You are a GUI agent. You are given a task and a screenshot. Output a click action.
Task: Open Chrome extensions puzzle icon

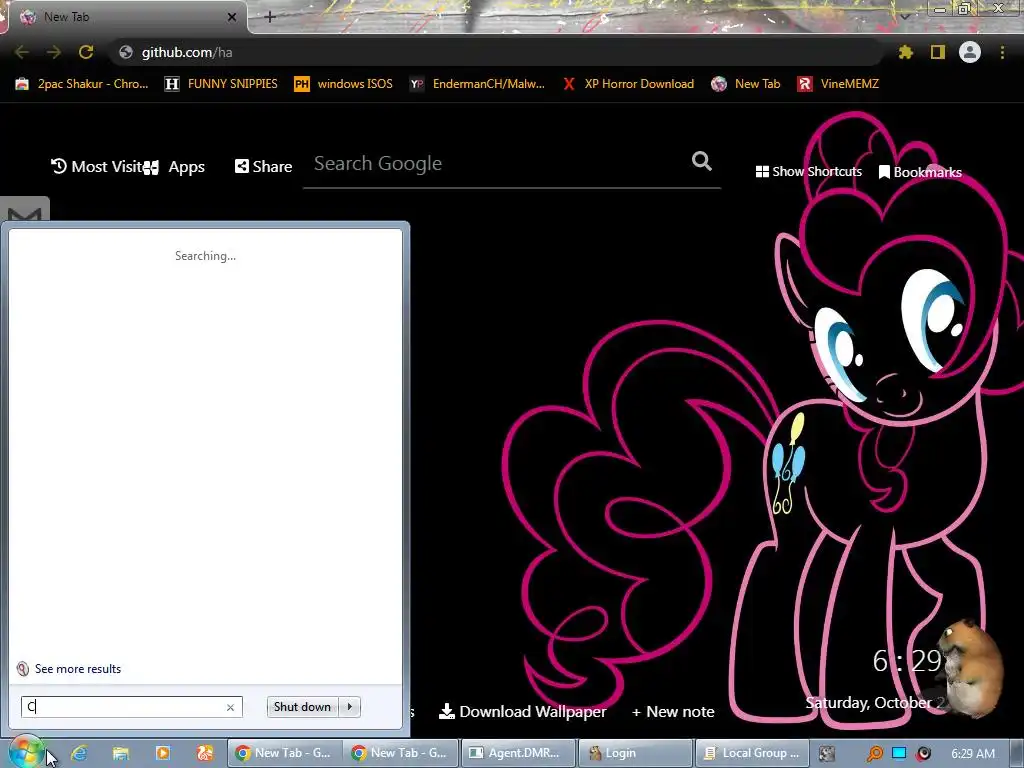click(905, 52)
